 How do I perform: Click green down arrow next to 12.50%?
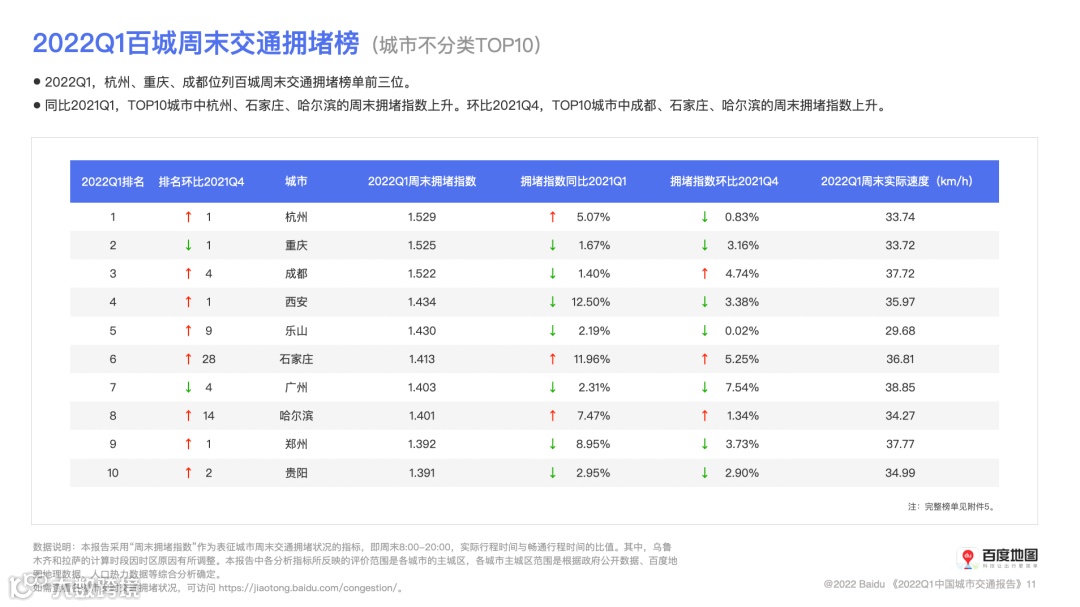click(x=552, y=302)
